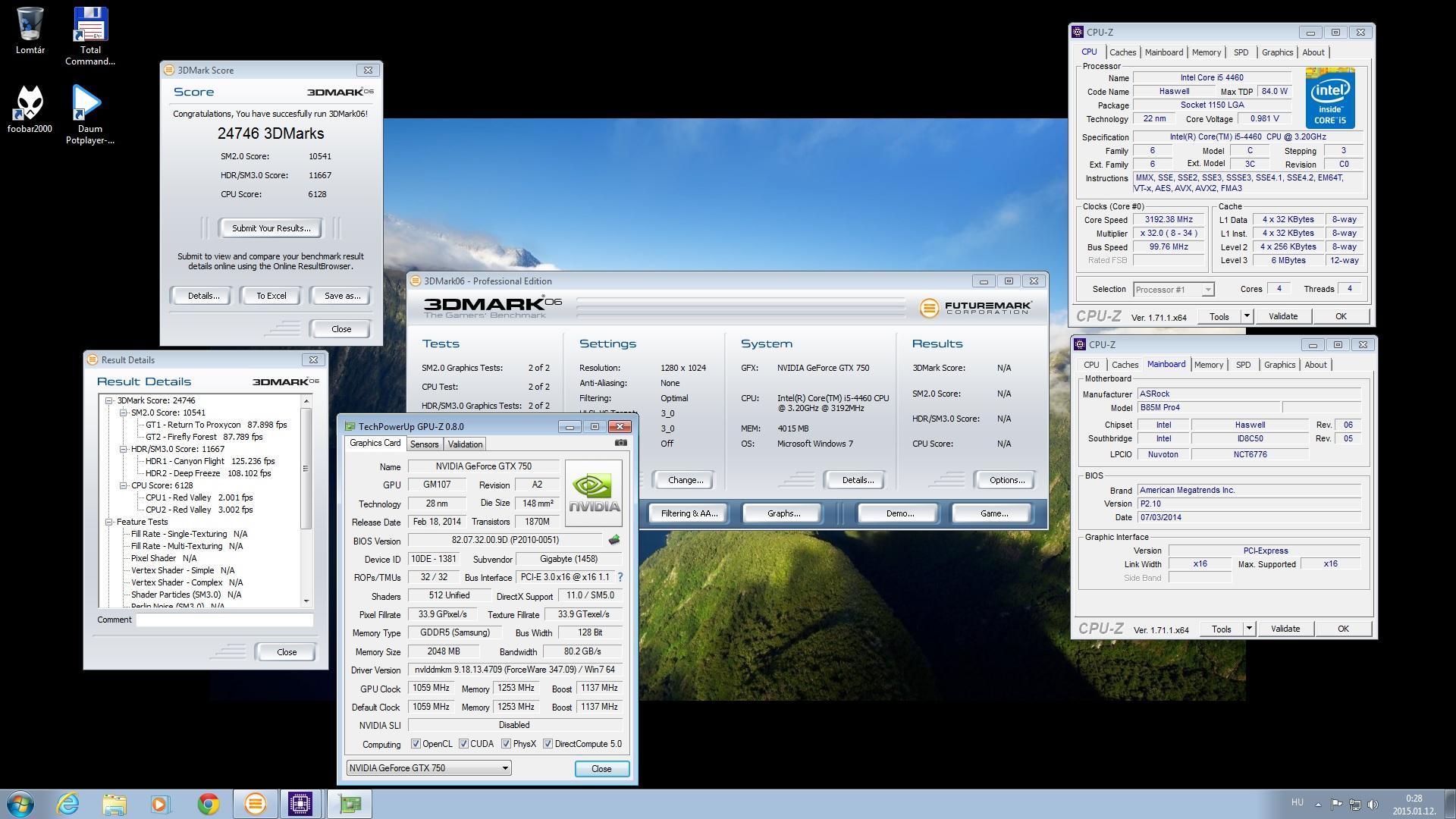1456x819 pixels.
Task: Click GPU-Z screenshot camera icon
Action: pyautogui.click(x=621, y=443)
